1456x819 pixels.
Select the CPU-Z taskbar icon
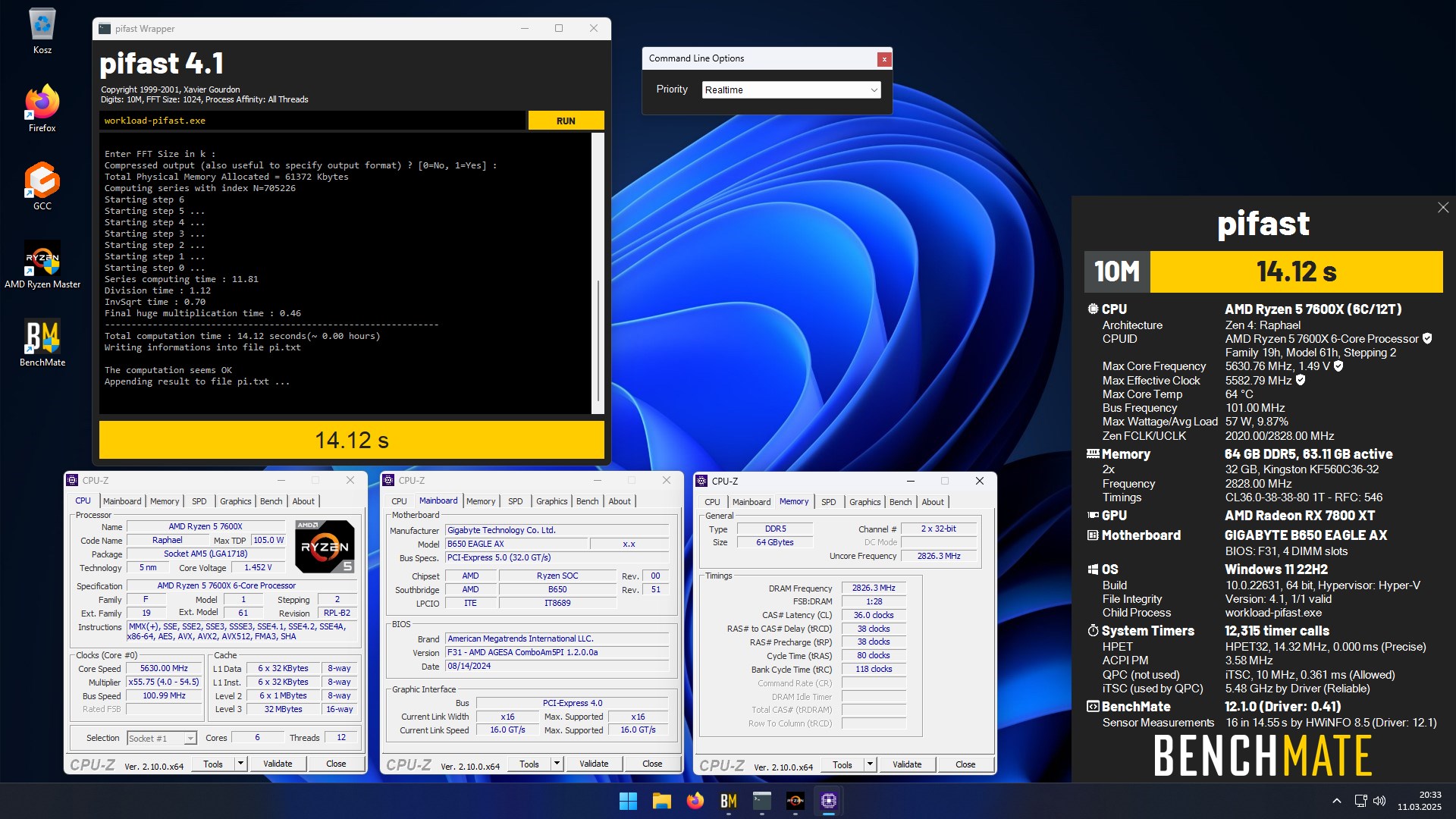click(828, 801)
